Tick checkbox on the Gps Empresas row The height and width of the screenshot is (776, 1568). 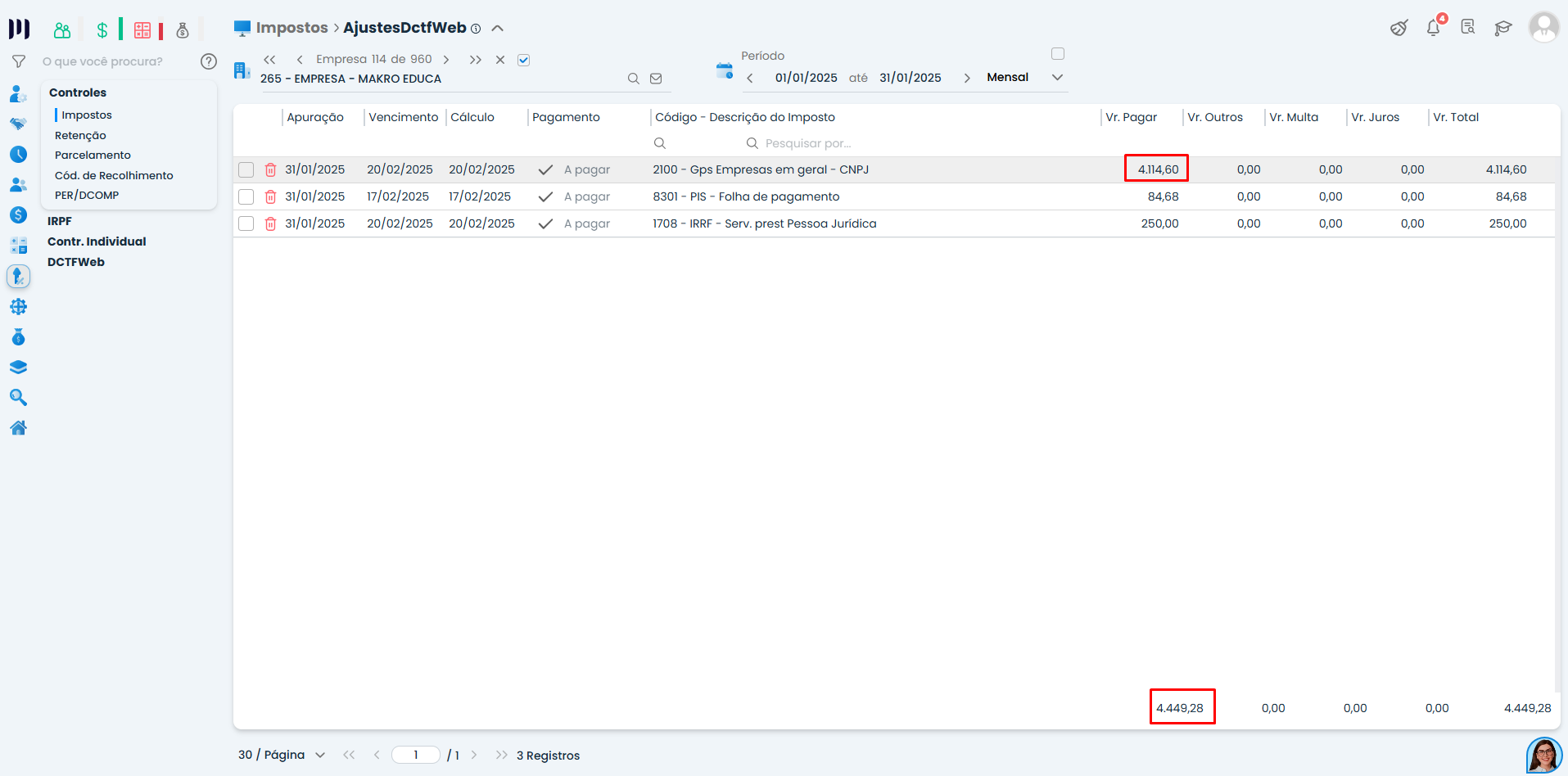[x=246, y=169]
